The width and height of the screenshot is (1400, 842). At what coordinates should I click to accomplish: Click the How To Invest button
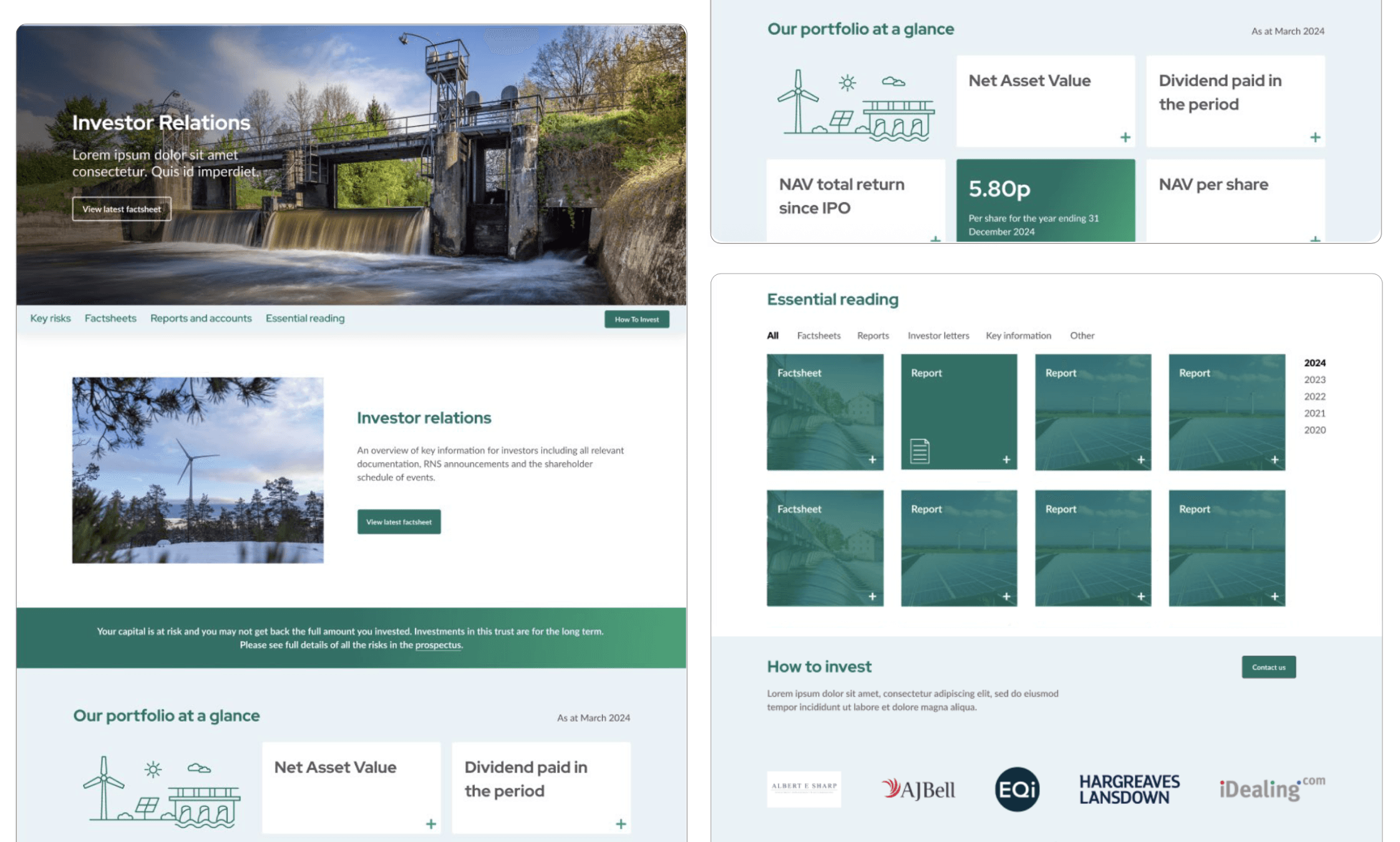click(636, 319)
